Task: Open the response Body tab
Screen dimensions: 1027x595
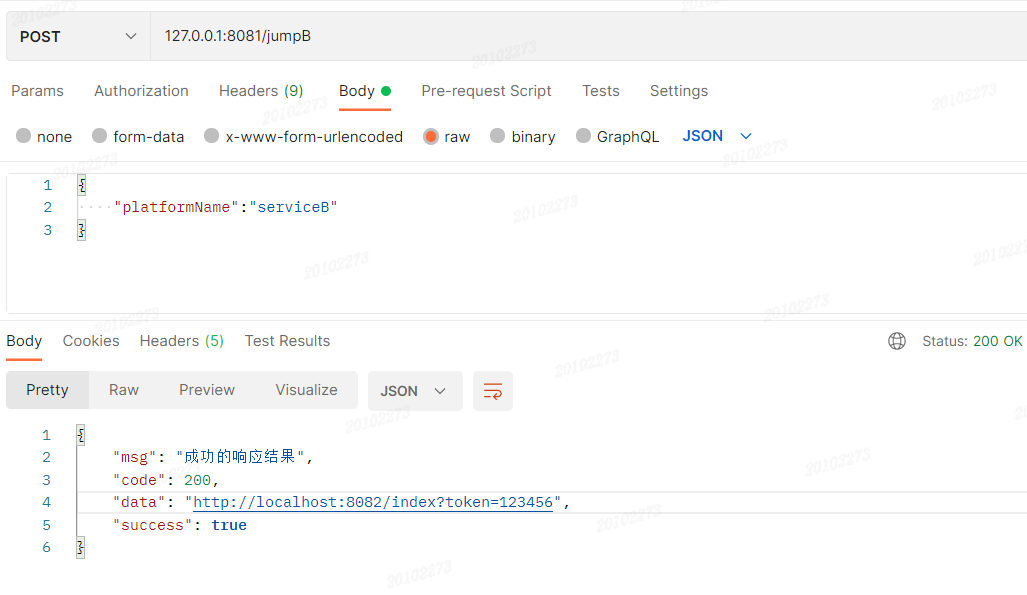Action: [24, 341]
